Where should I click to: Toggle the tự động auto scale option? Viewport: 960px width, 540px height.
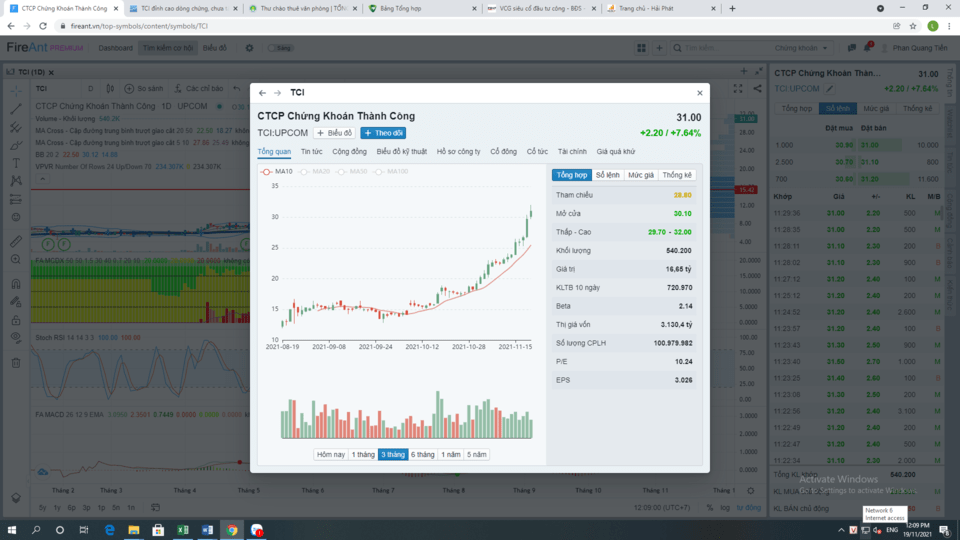748,508
